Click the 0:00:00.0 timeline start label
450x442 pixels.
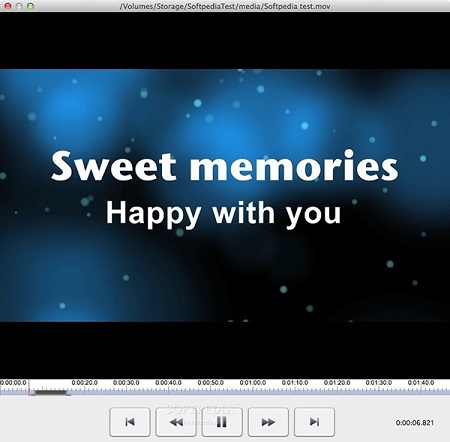point(13,383)
